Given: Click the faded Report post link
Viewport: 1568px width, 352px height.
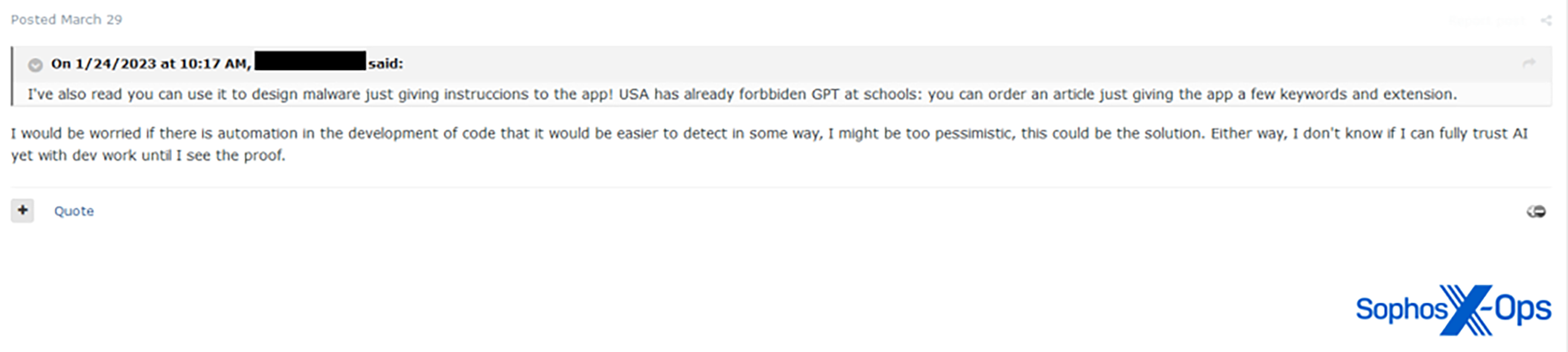Looking at the screenshot, I should [1486, 21].
